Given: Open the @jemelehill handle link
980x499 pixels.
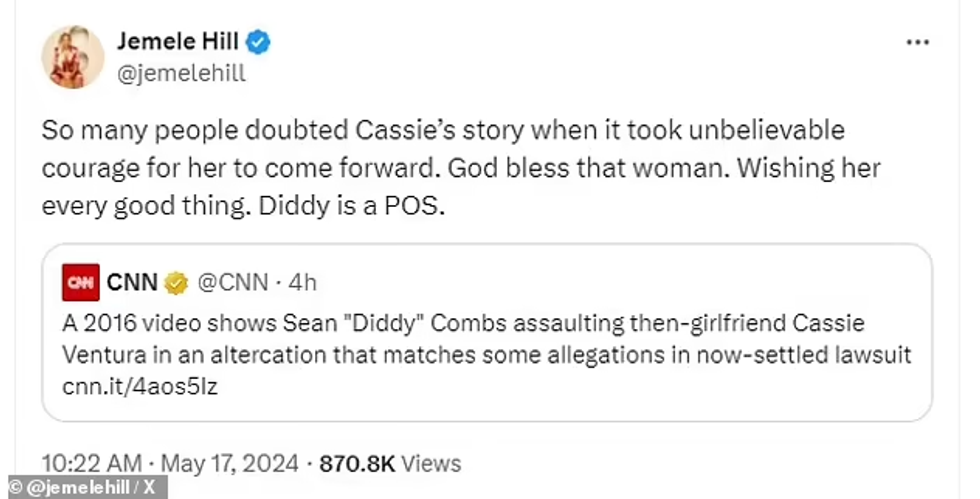Looking at the screenshot, I should pyautogui.click(x=181, y=73).
